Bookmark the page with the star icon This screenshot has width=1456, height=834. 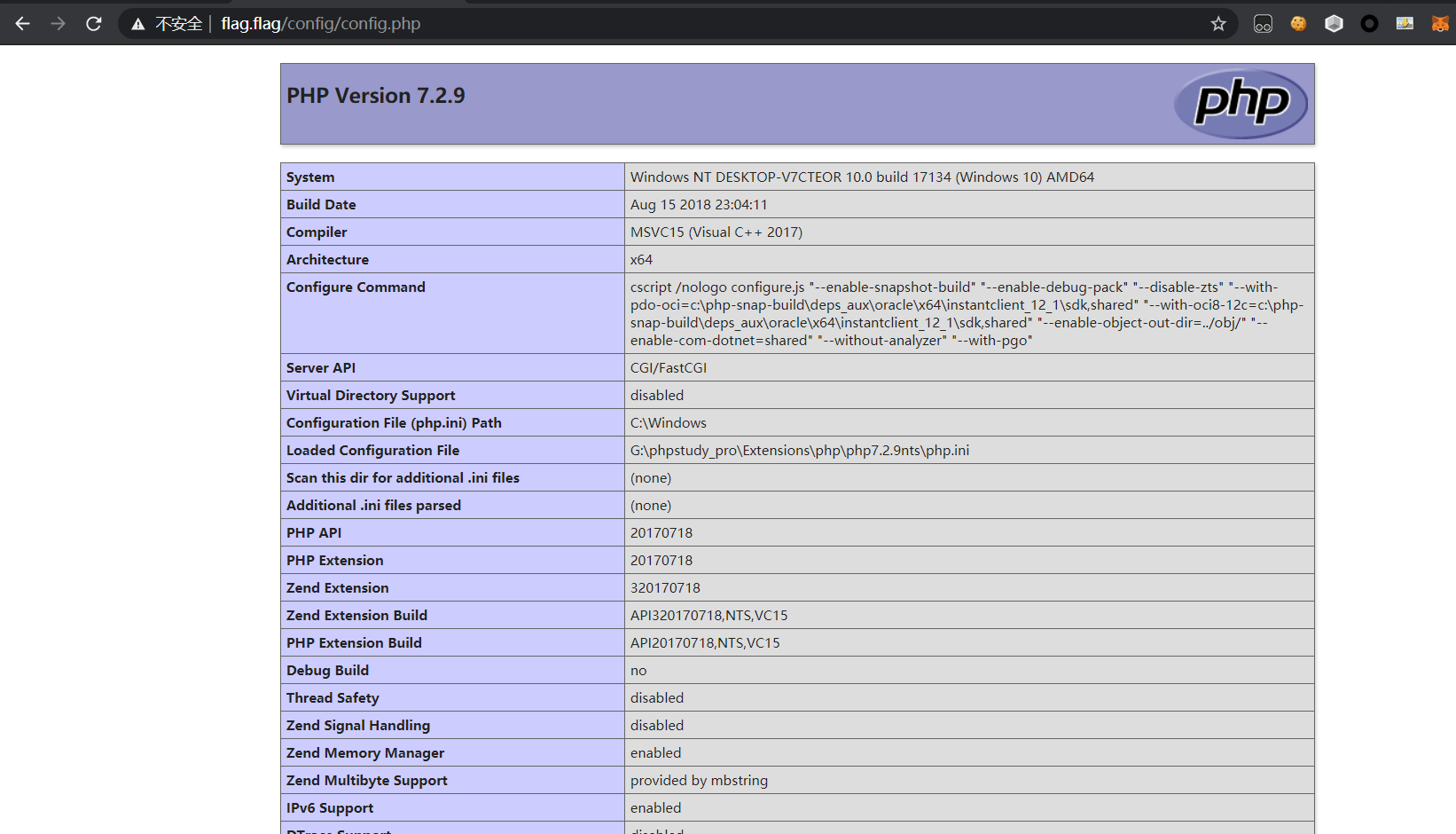pos(1218,23)
